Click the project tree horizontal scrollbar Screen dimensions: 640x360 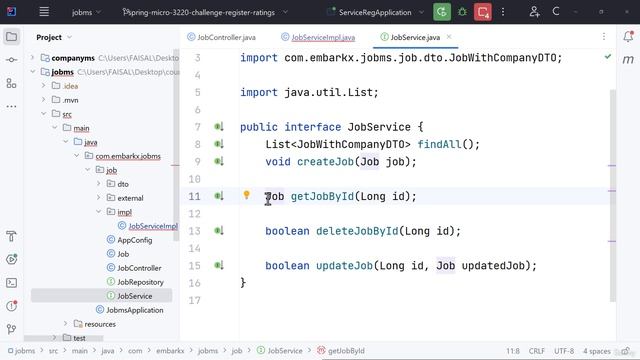(x=63, y=338)
